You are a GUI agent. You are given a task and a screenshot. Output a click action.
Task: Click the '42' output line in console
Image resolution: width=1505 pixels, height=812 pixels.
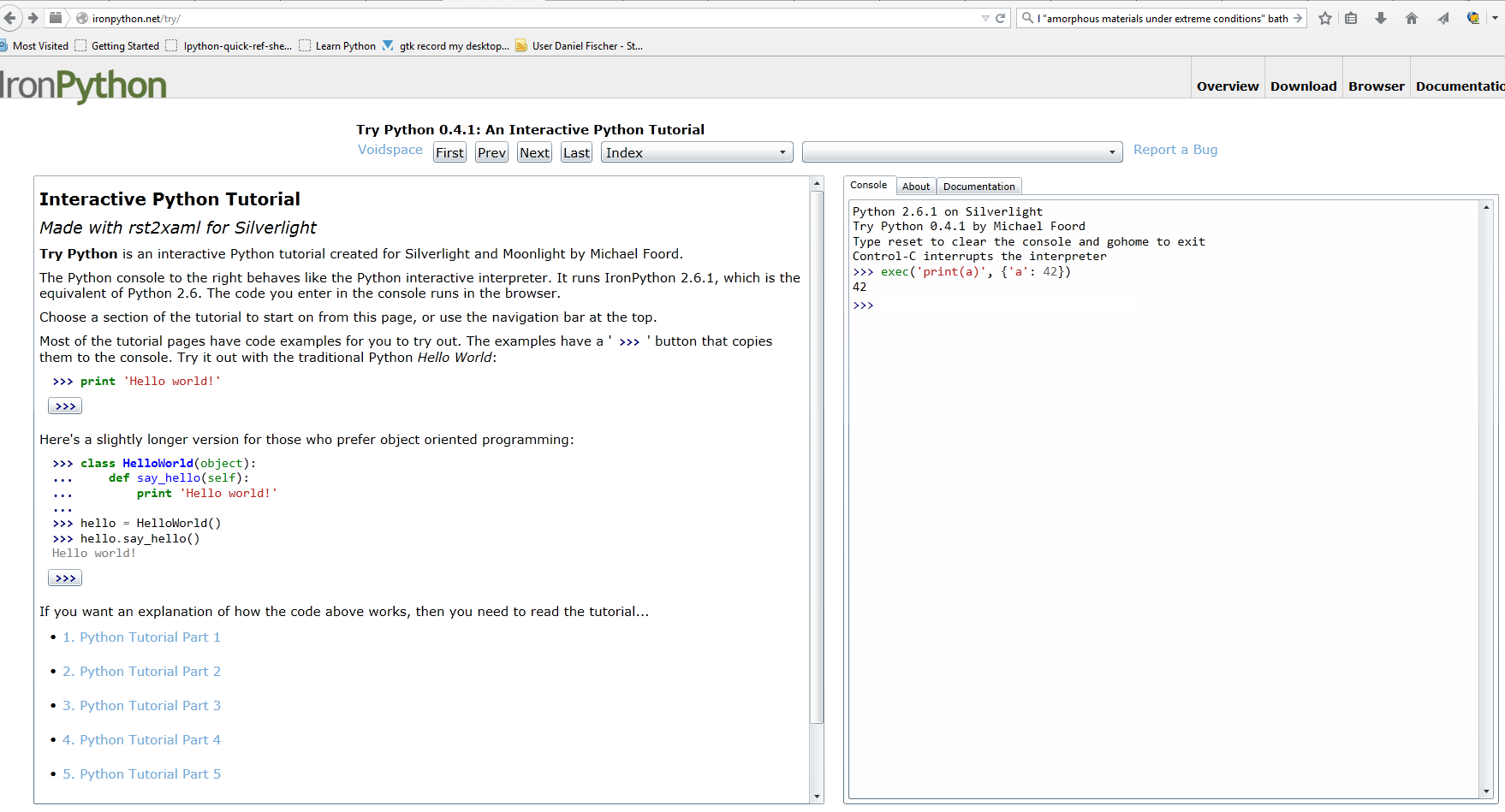(x=860, y=287)
